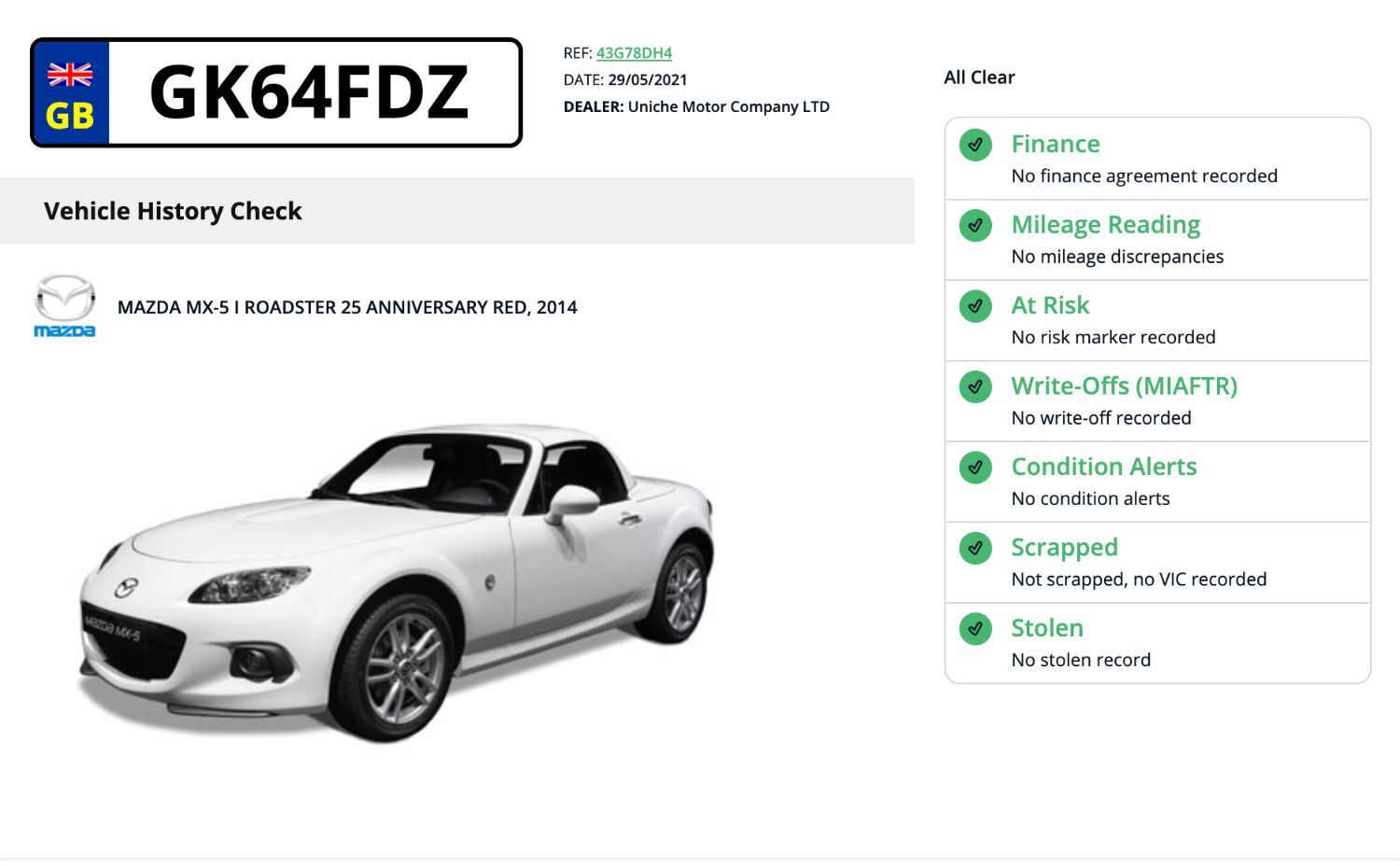Click the Write-Offs (MIAFTR) checkmark icon
Screen dimensions: 1400x866
tap(975, 386)
